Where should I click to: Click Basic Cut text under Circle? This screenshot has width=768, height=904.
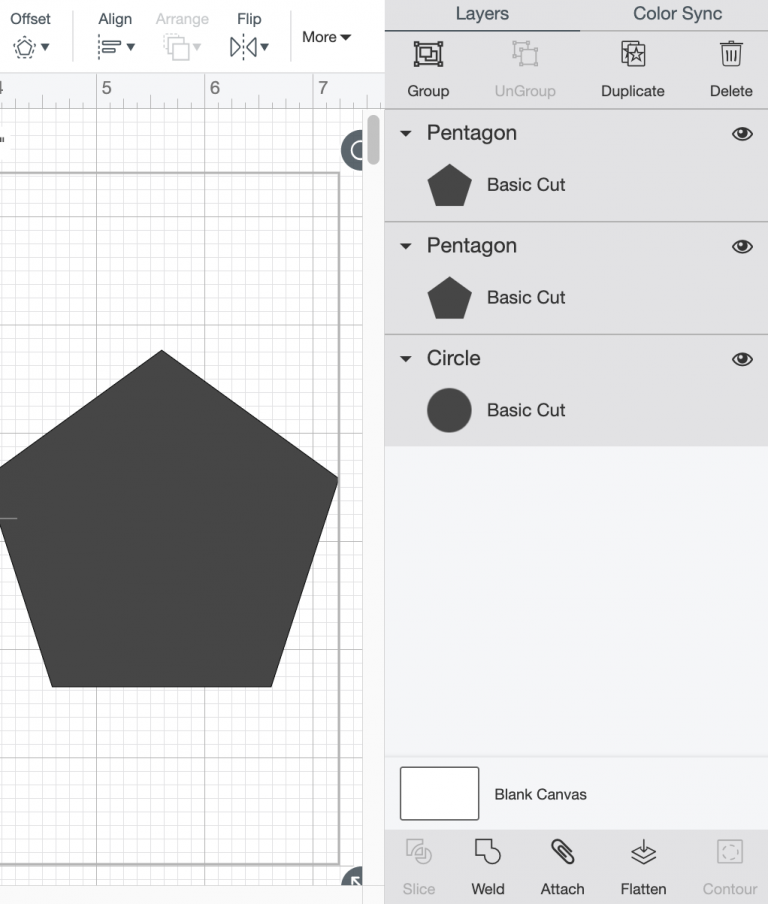[x=526, y=410]
